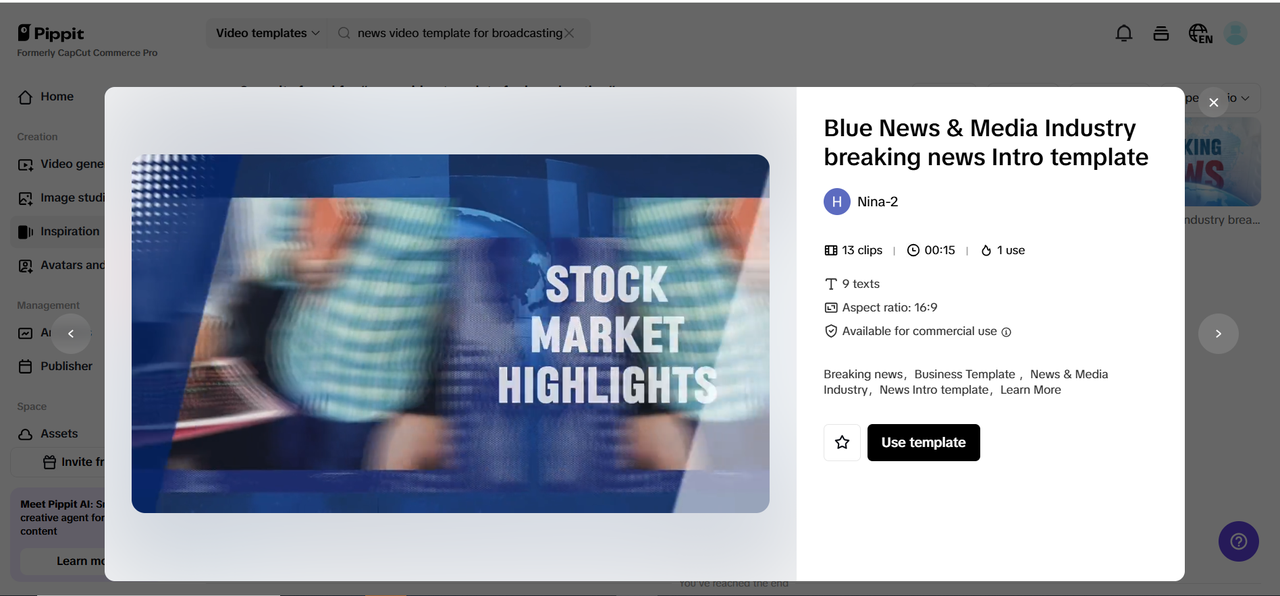This screenshot has width=1280, height=596.
Task: Click the search magnifier icon
Action: tap(344, 33)
